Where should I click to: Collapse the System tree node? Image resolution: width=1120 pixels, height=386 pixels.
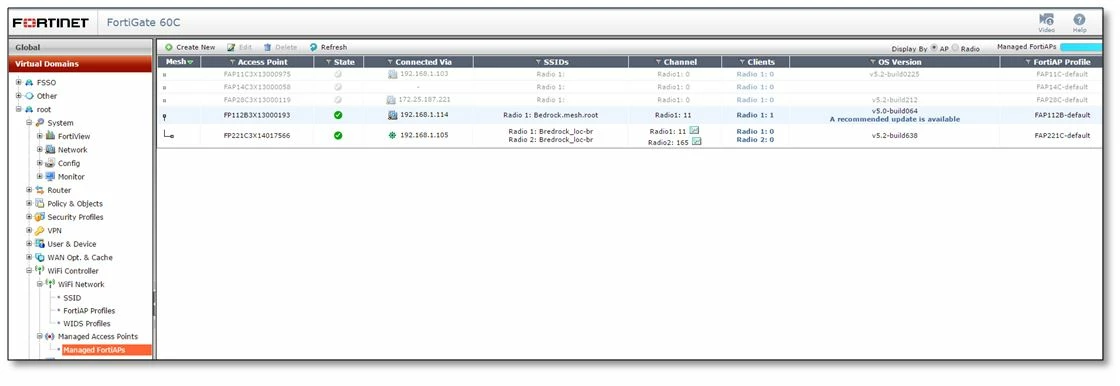29,123
